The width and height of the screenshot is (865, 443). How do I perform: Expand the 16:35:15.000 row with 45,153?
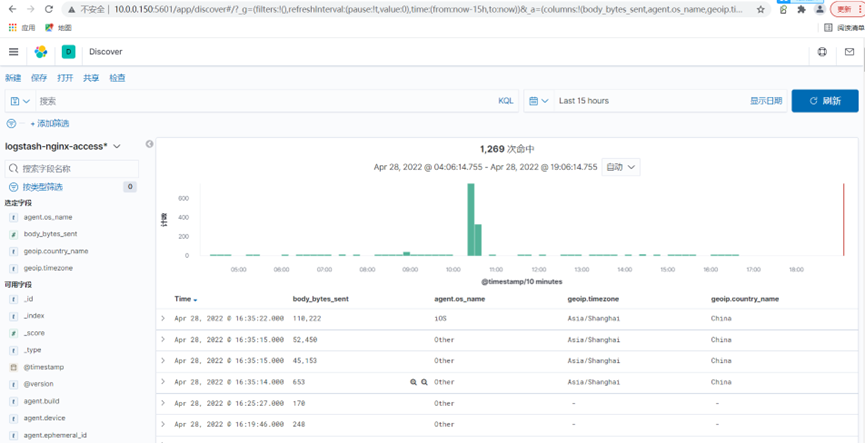coord(163,360)
